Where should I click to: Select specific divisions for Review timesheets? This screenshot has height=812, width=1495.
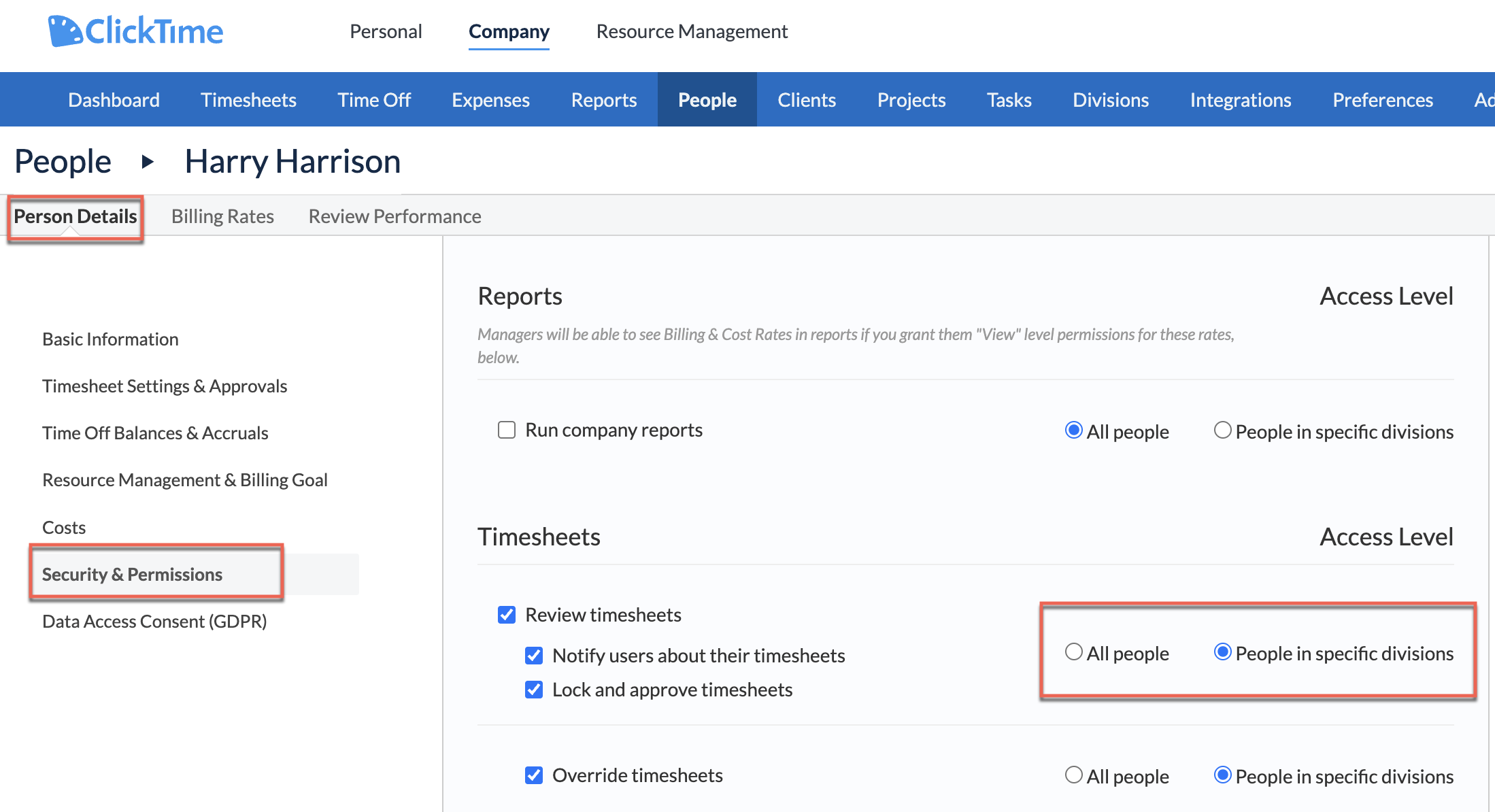1222,652
